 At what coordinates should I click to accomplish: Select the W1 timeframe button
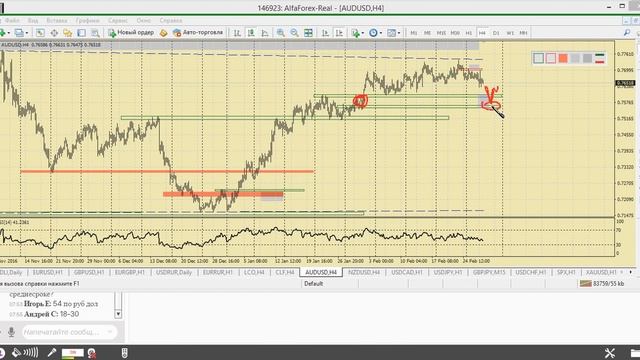point(510,33)
